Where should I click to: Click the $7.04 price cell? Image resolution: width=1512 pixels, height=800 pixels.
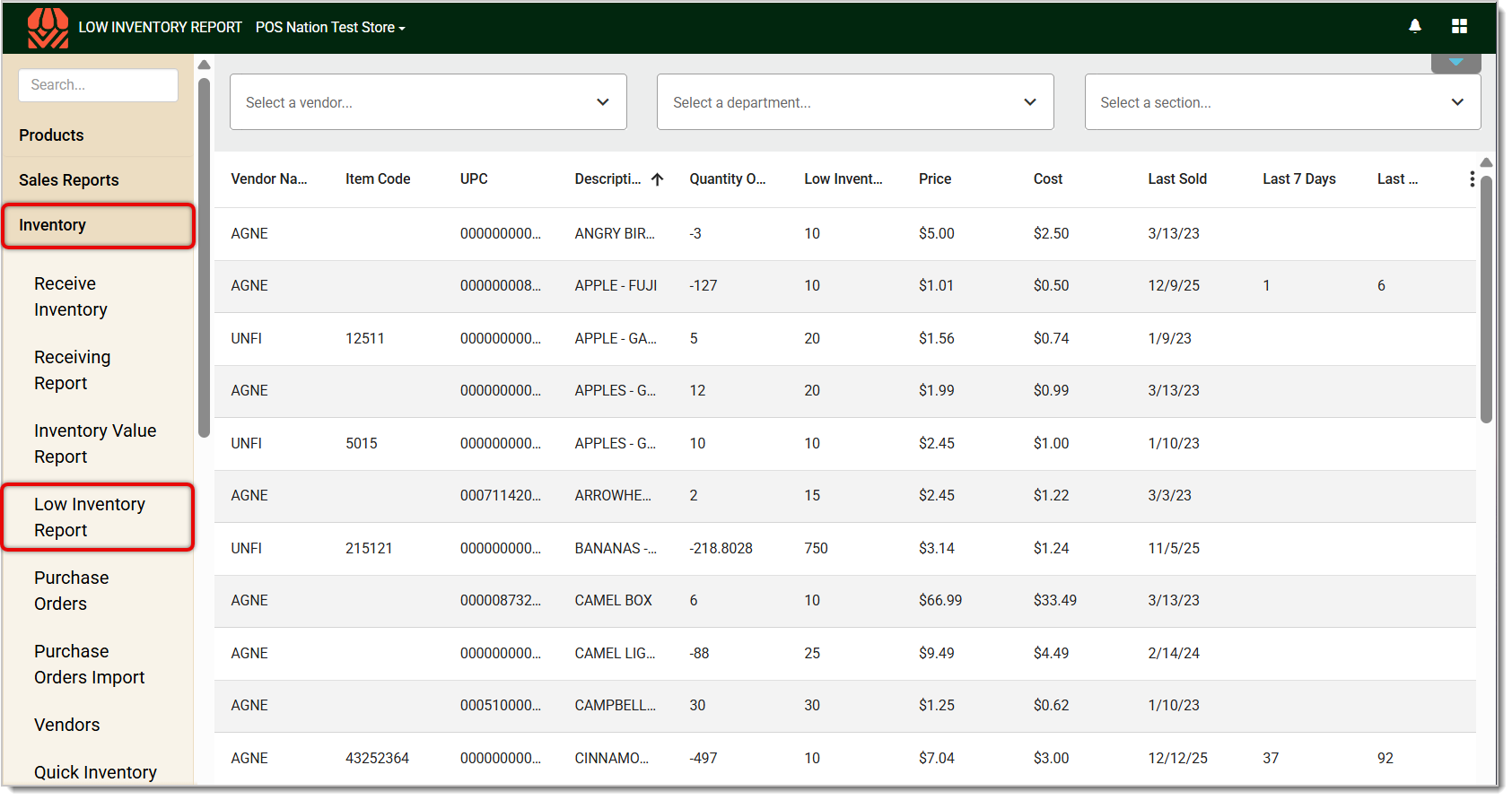click(x=937, y=759)
